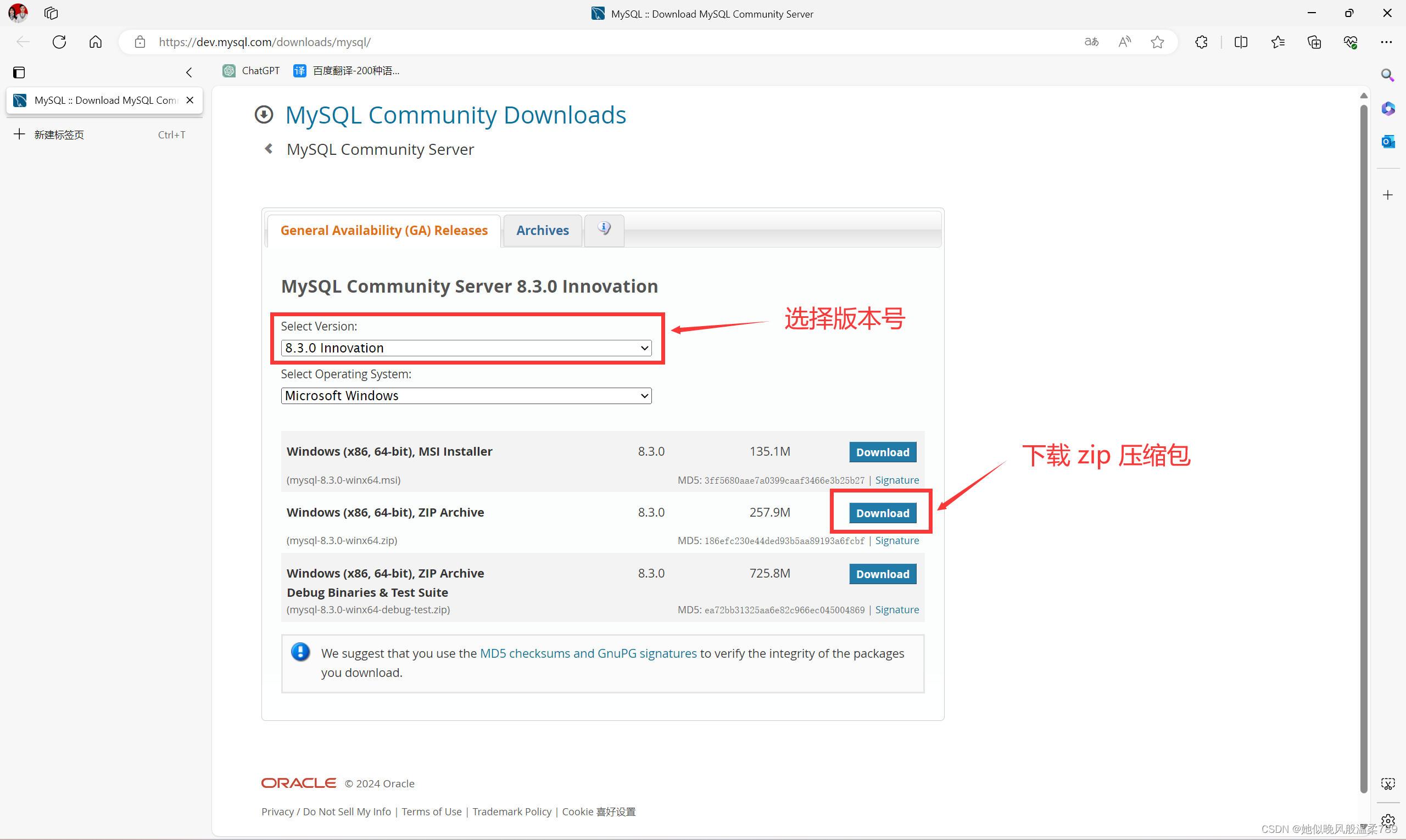Click the browser refresh page icon
This screenshot has width=1406, height=840.
(59, 42)
